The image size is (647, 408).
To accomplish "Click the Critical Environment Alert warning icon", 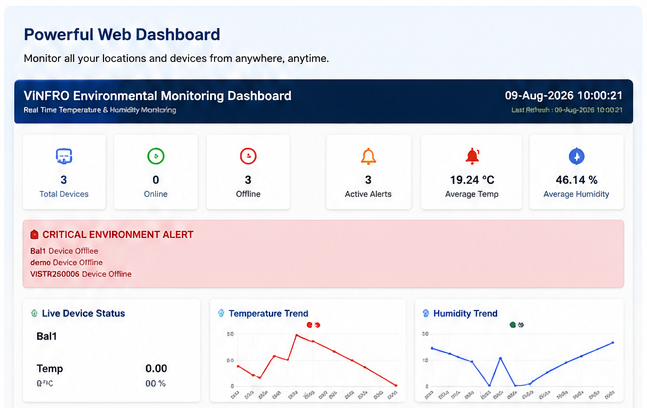I will (x=34, y=234).
